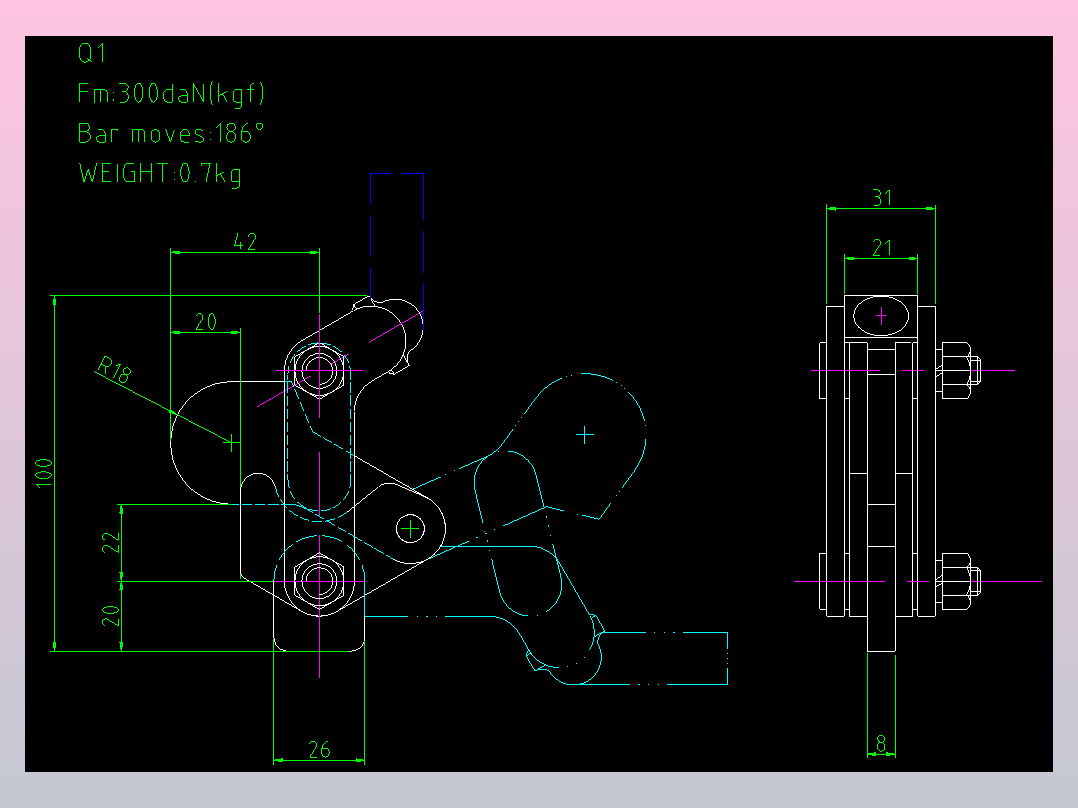The image size is (1078, 808).
Task: Click the Fm:300daN(kgf) note
Action: point(171,94)
